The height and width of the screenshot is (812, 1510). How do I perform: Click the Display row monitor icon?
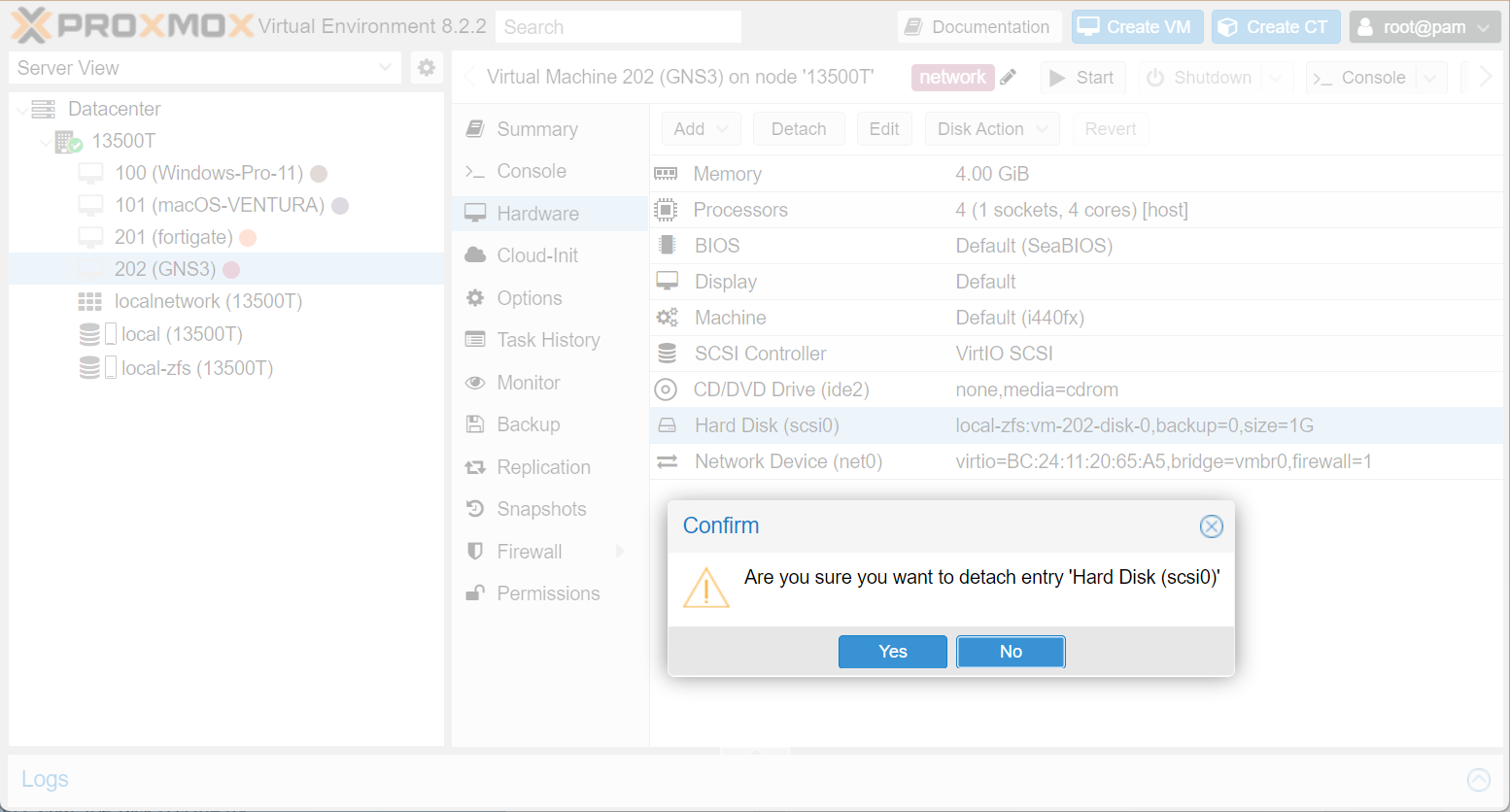pos(667,282)
